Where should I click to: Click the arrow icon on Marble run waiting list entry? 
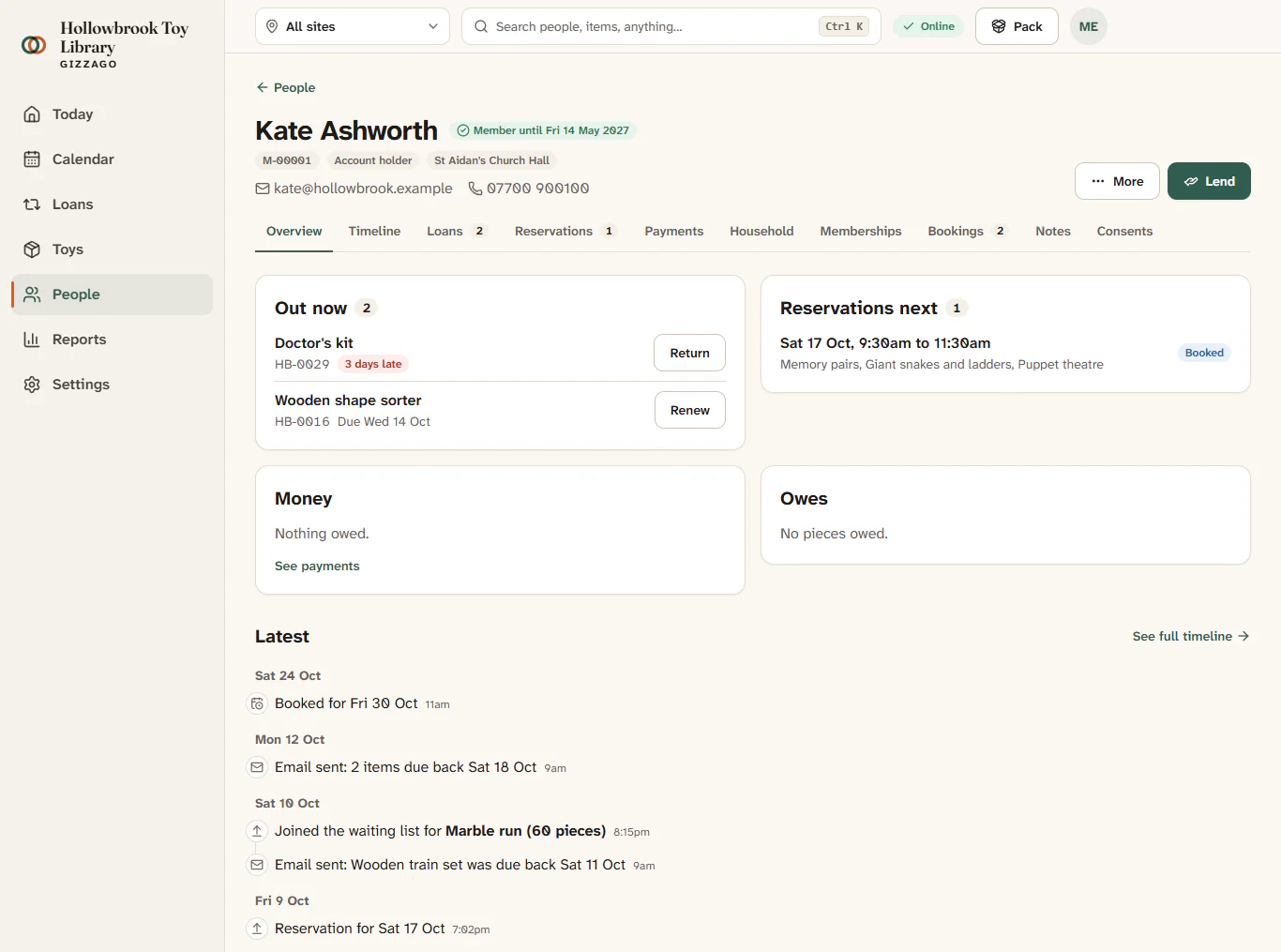[x=257, y=831]
